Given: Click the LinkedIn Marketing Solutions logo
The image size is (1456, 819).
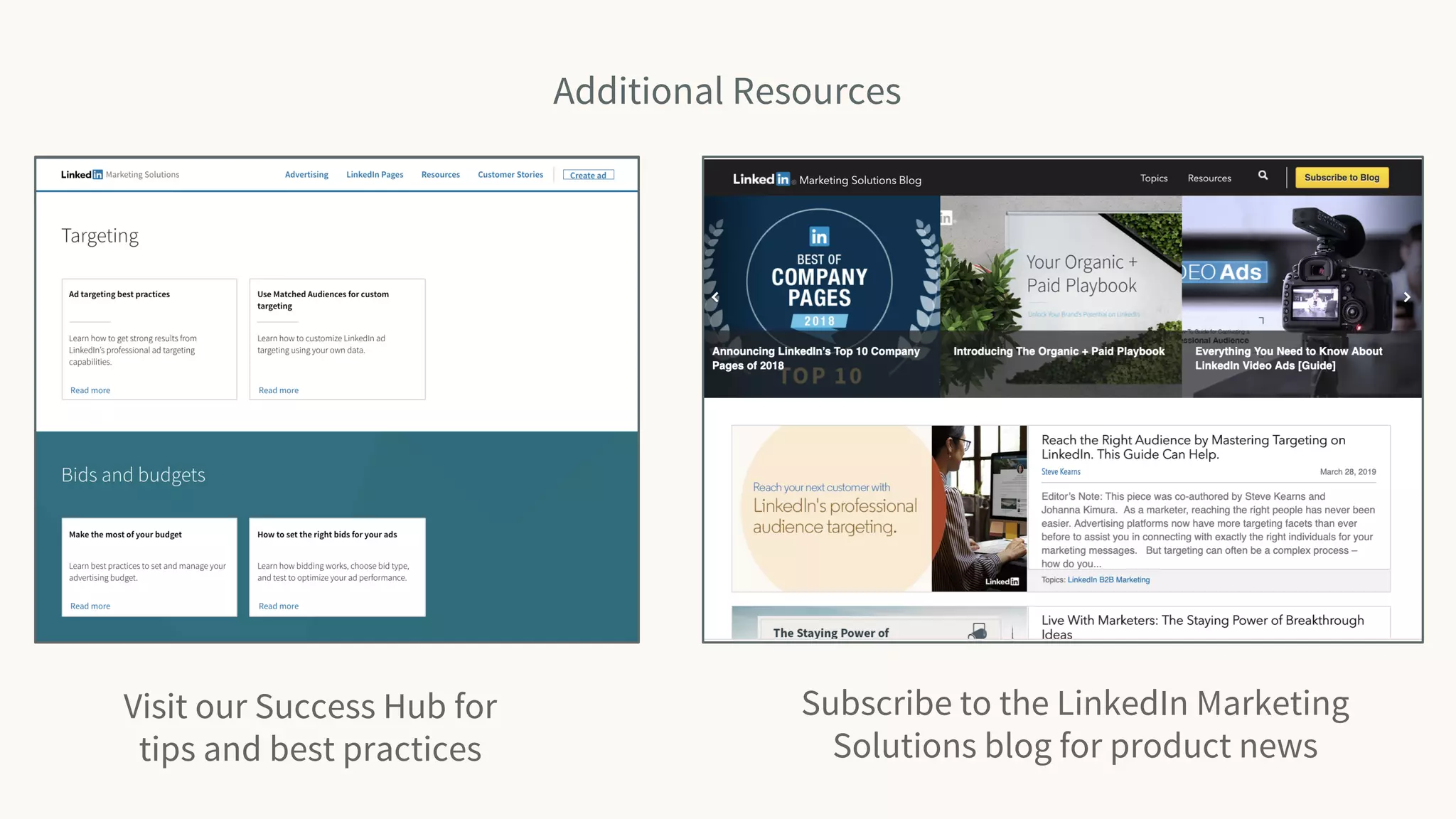Looking at the screenshot, I should (x=120, y=175).
